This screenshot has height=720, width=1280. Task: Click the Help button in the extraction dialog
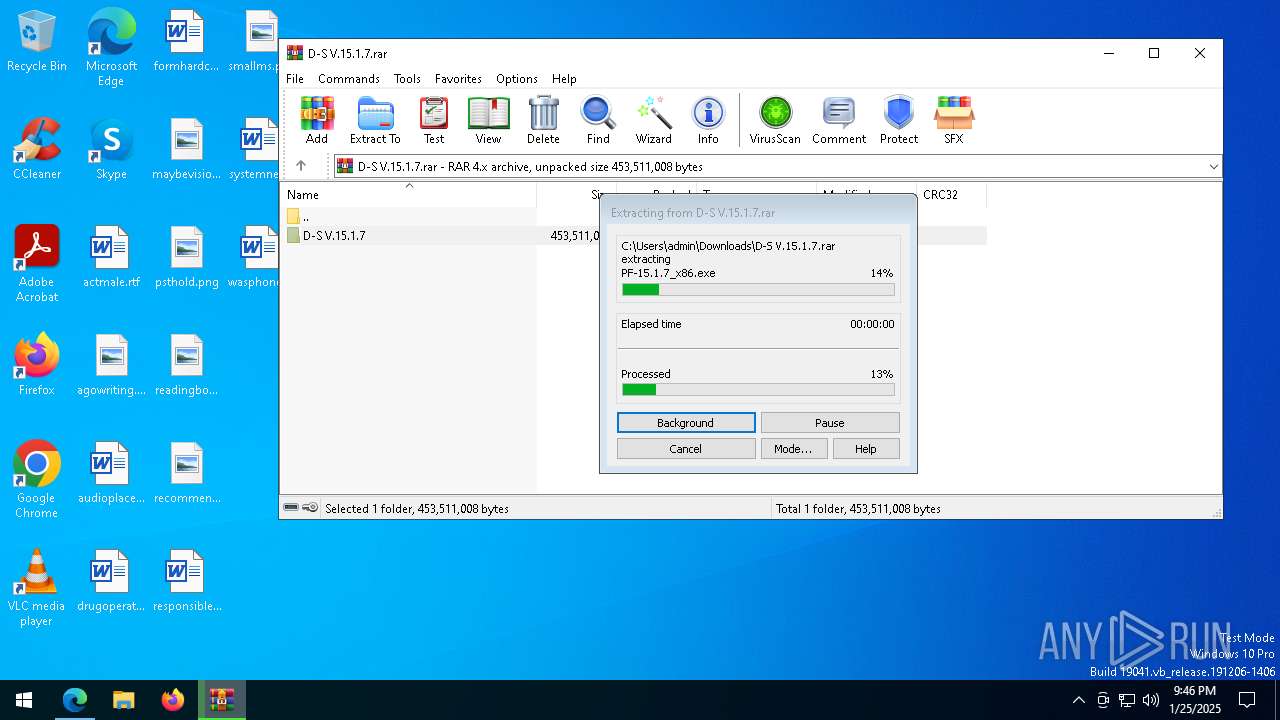(866, 449)
